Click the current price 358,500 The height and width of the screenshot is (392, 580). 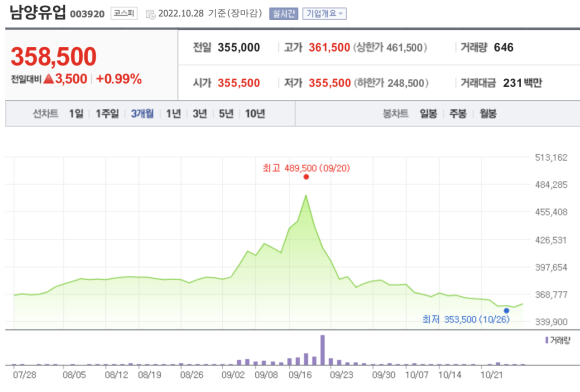pos(54,57)
